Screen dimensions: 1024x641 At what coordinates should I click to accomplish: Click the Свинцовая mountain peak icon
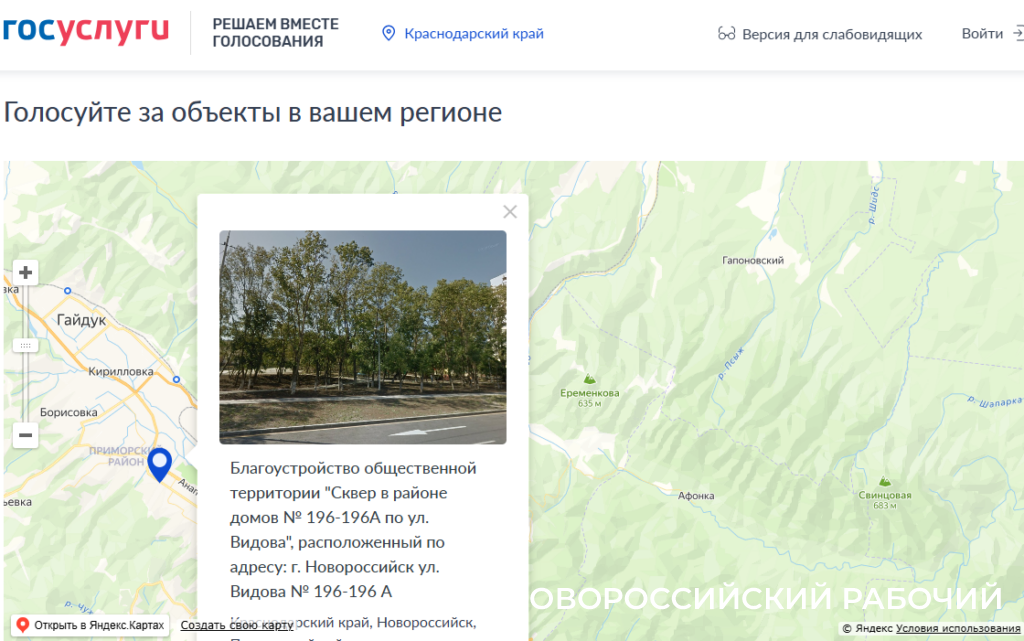click(884, 481)
